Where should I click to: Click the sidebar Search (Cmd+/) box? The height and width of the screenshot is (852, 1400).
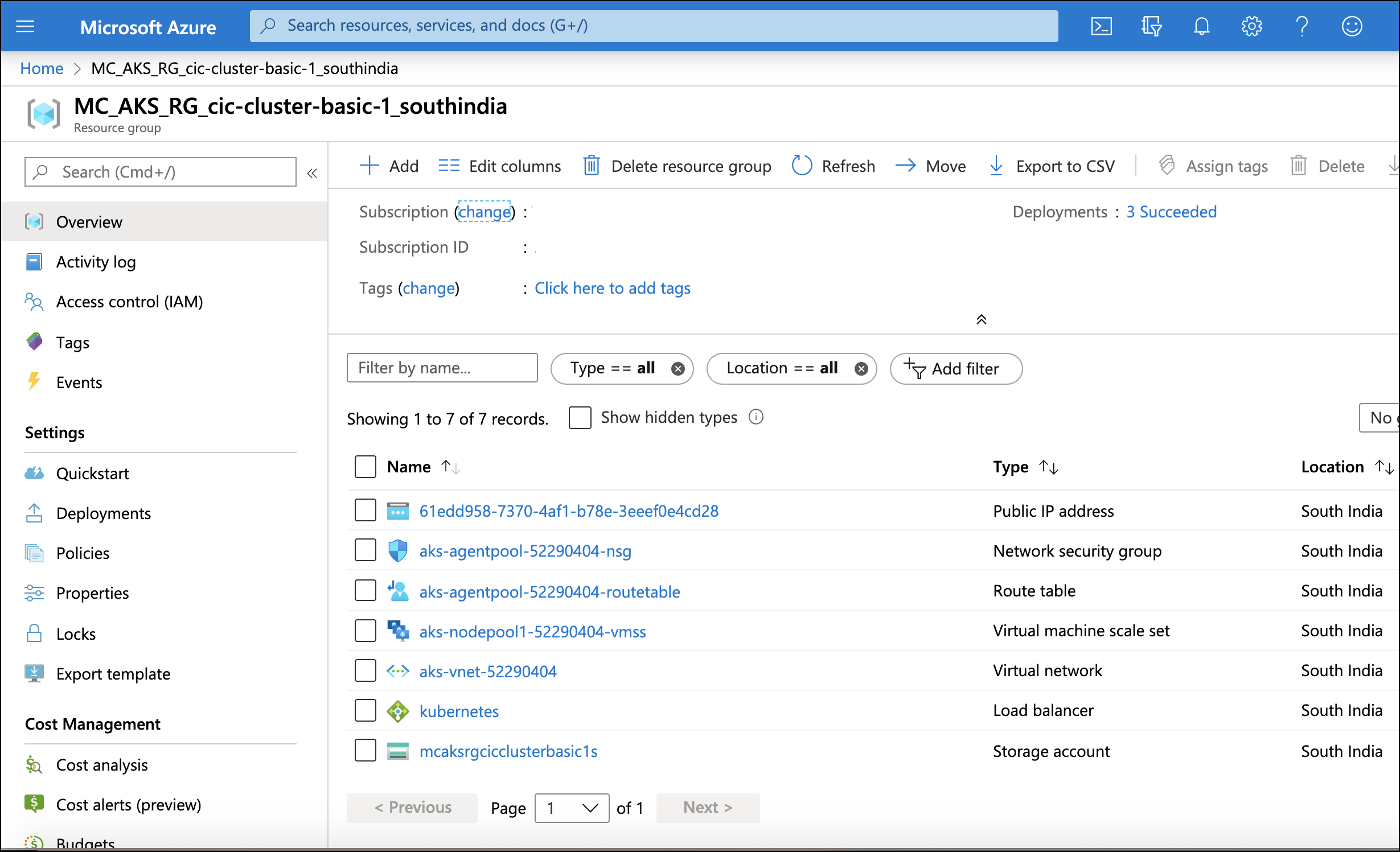[161, 172]
